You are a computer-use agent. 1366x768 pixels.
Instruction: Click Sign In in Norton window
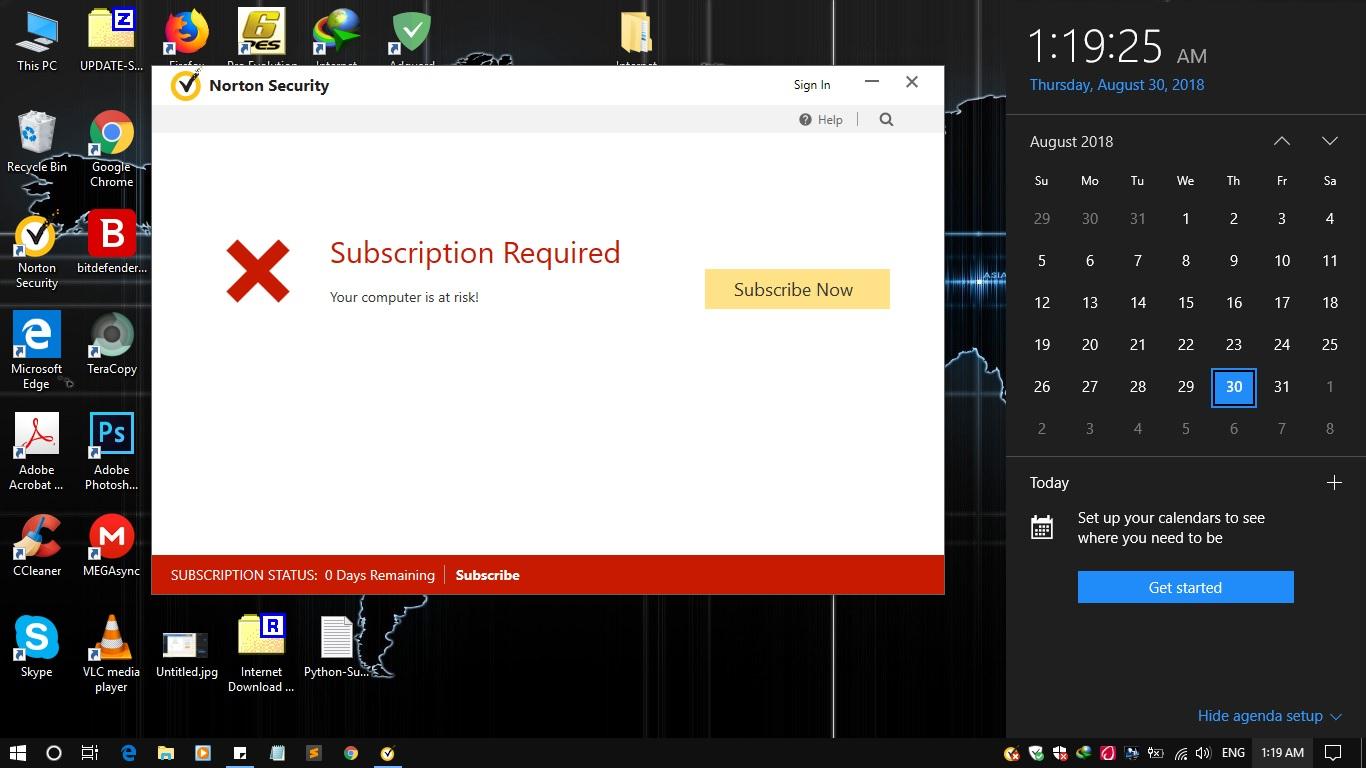(812, 85)
